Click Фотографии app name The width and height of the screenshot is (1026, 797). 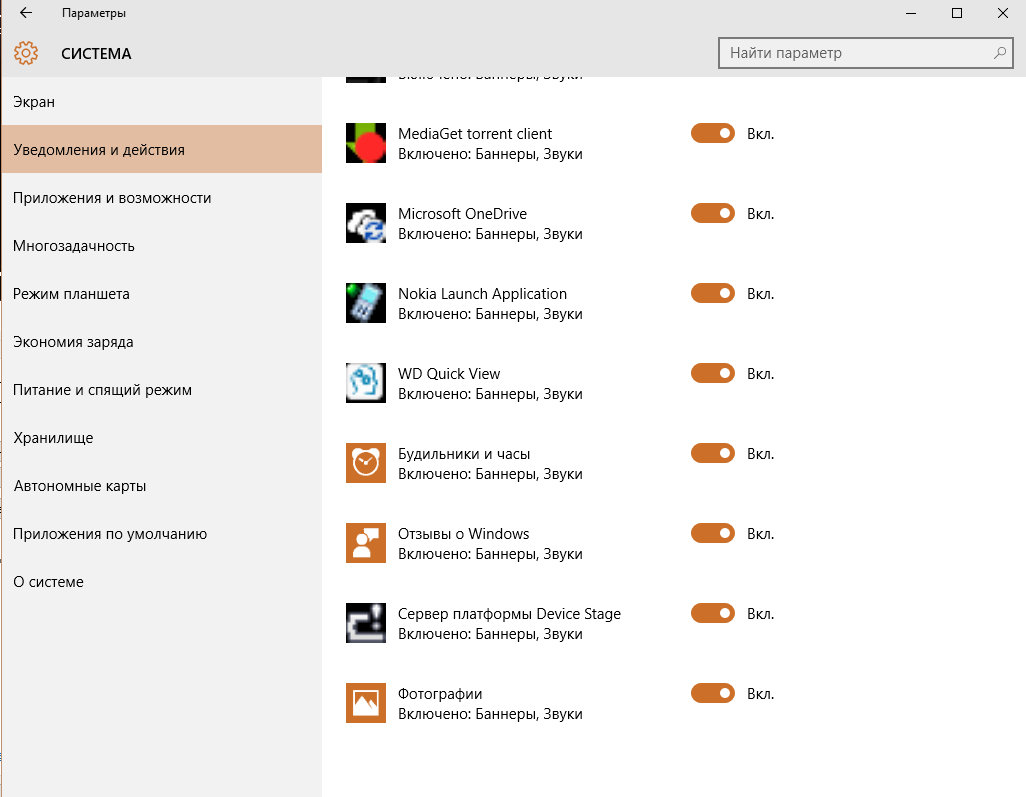[440, 694]
